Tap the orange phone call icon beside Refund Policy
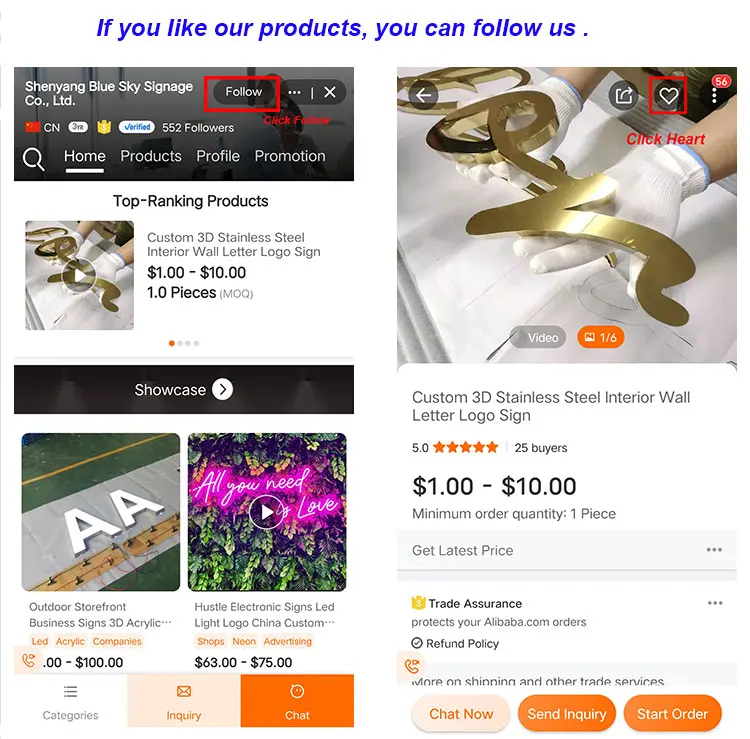 (412, 665)
